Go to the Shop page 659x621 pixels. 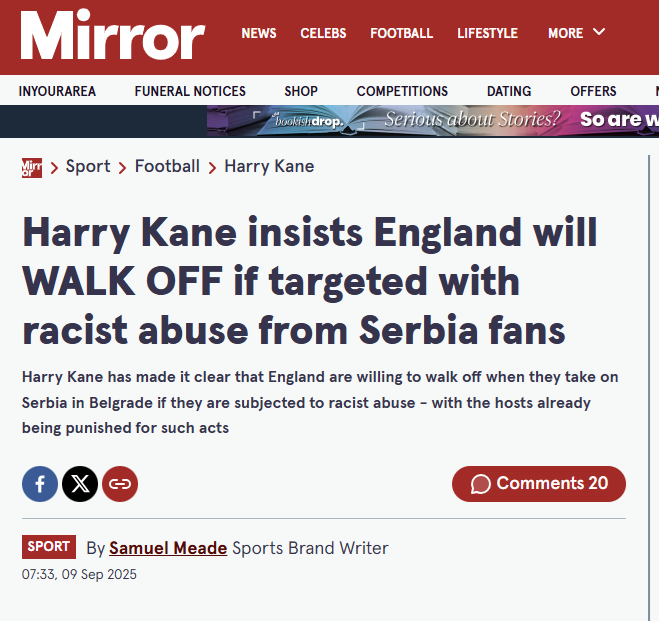coord(301,91)
